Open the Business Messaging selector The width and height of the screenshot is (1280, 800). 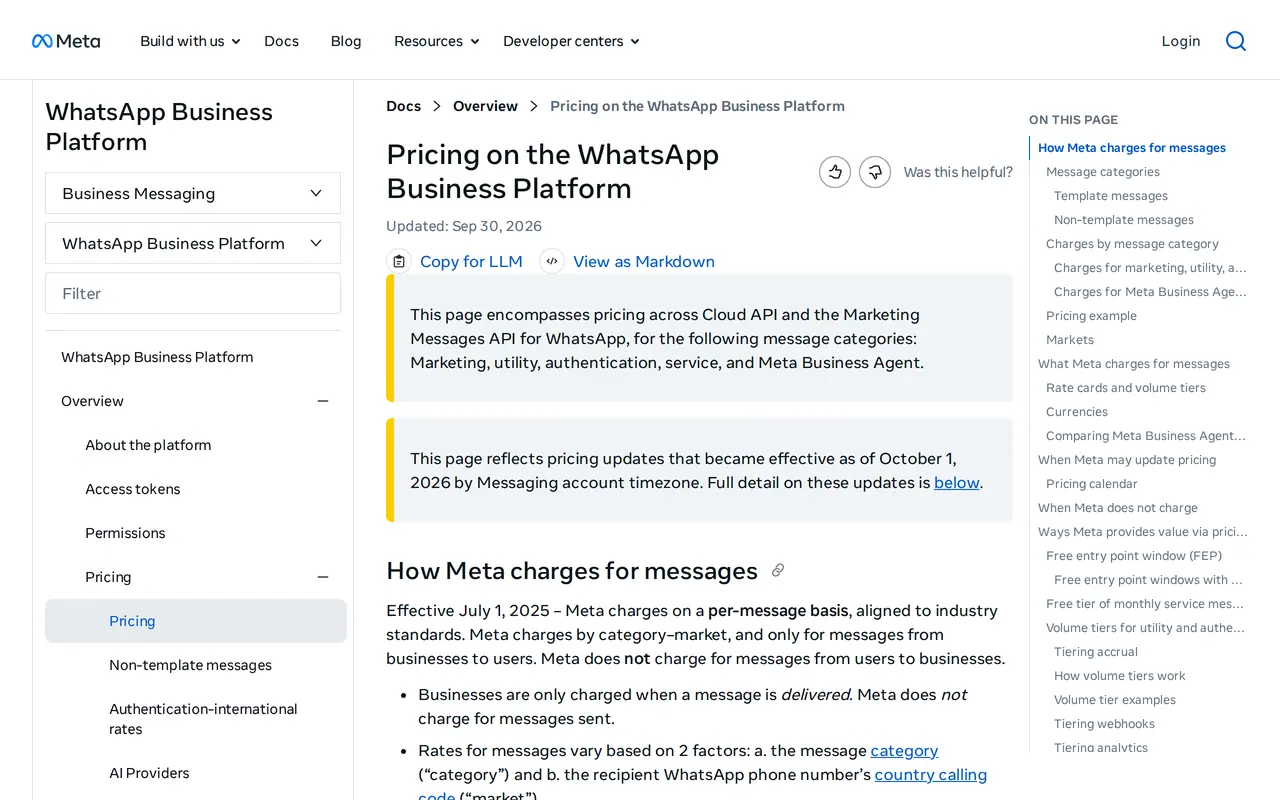[x=193, y=193]
